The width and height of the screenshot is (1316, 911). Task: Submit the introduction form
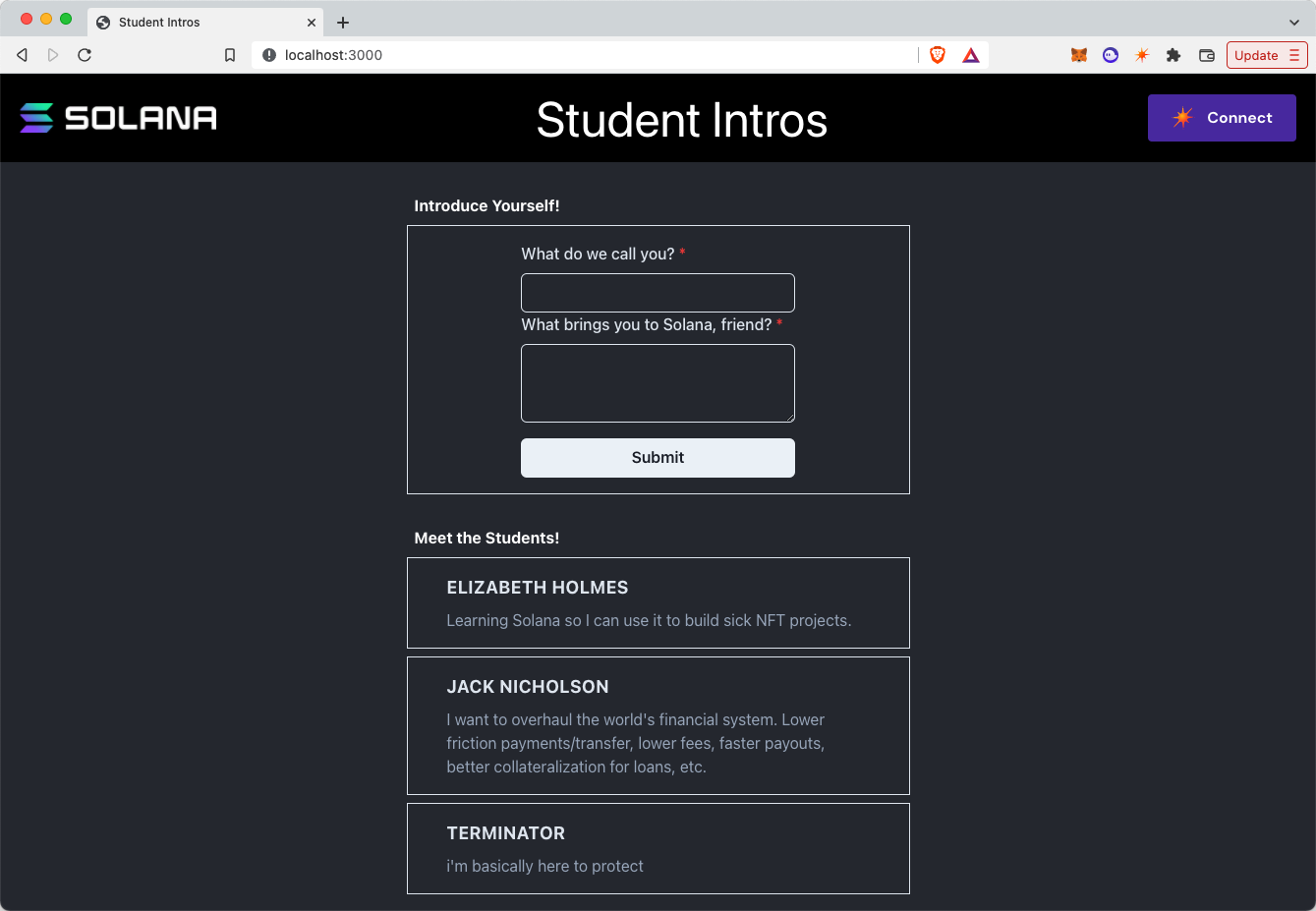pyautogui.click(x=658, y=457)
